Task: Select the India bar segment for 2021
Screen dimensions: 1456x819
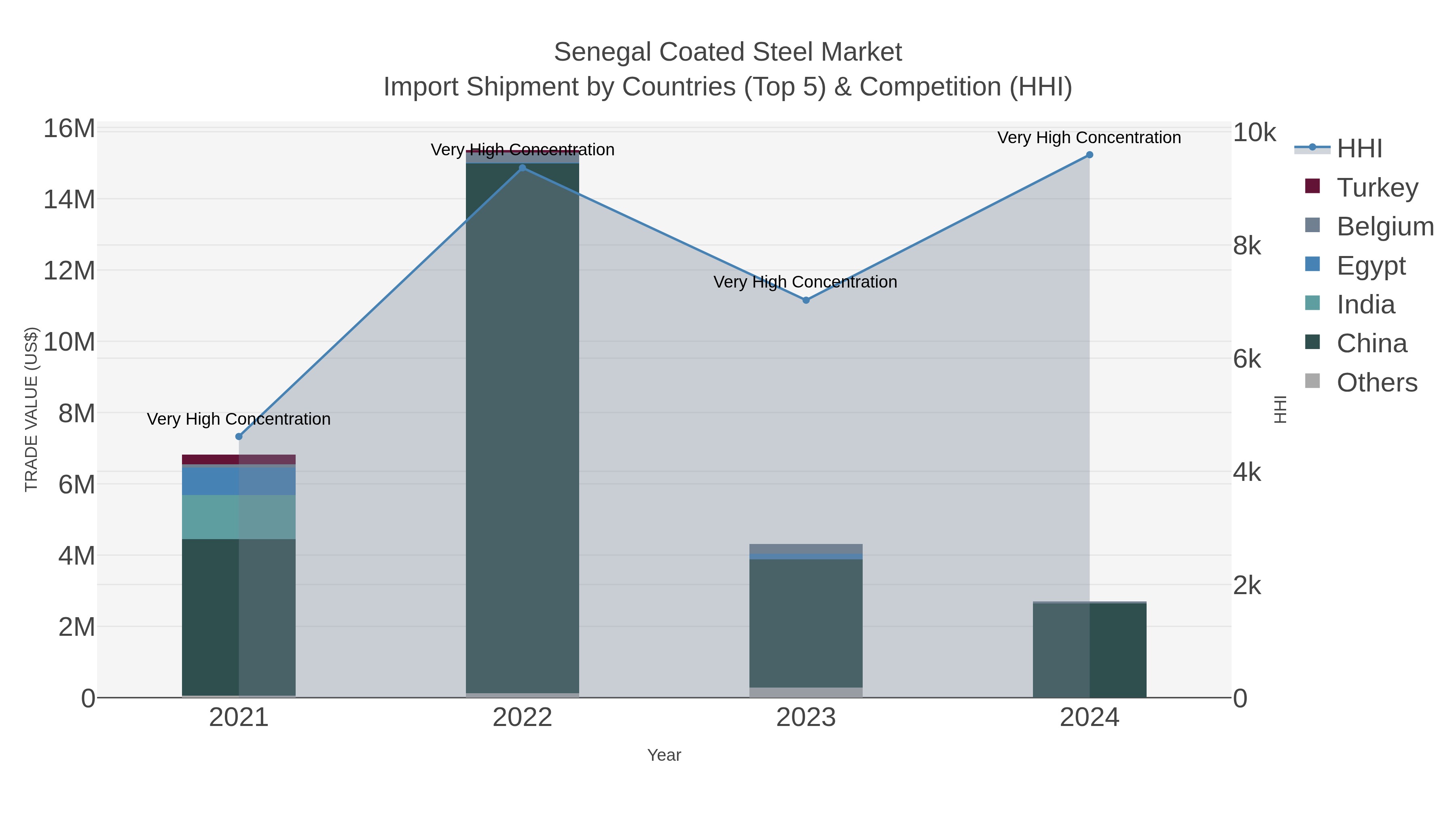Action: pyautogui.click(x=239, y=517)
